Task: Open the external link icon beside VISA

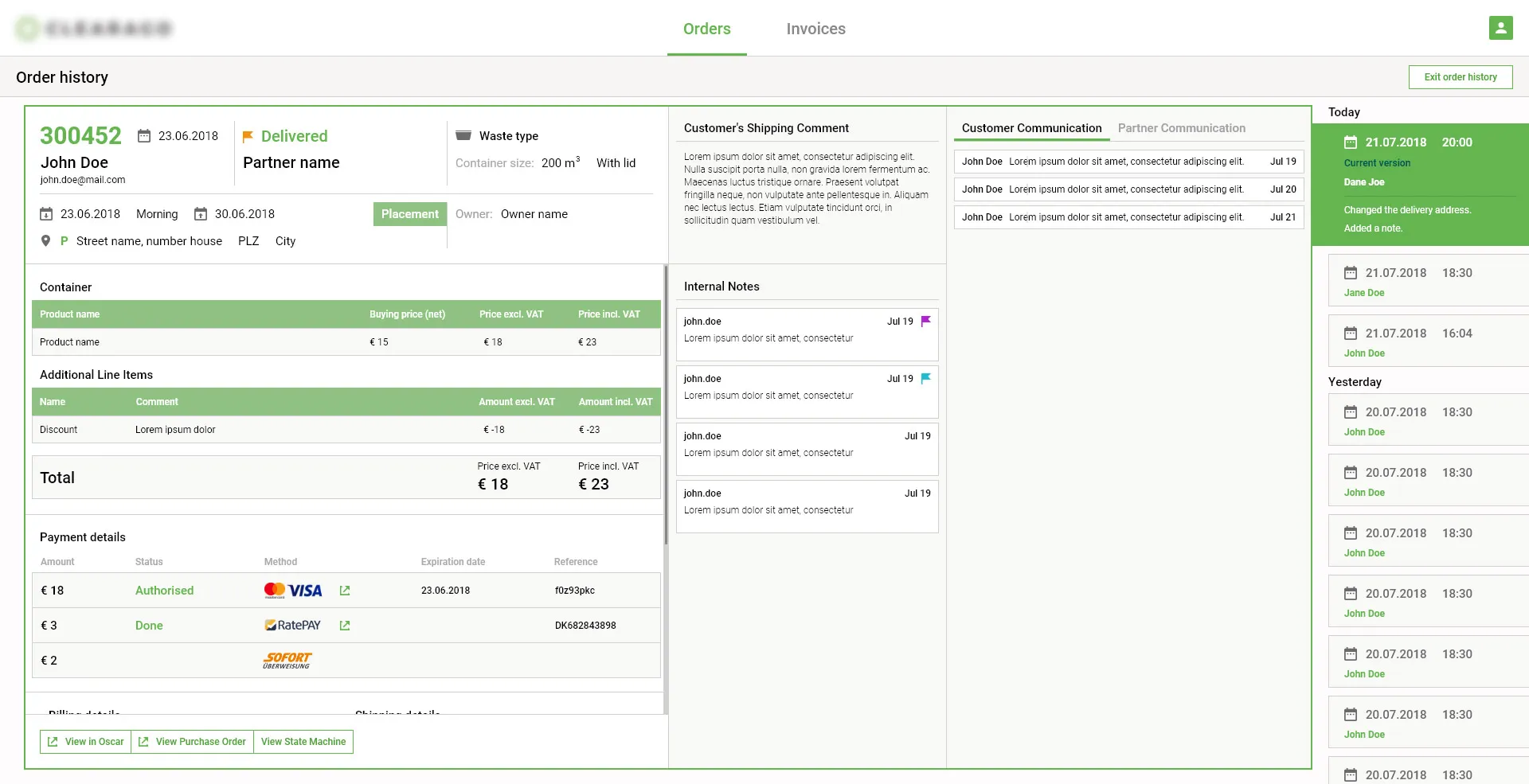Action: [345, 591]
